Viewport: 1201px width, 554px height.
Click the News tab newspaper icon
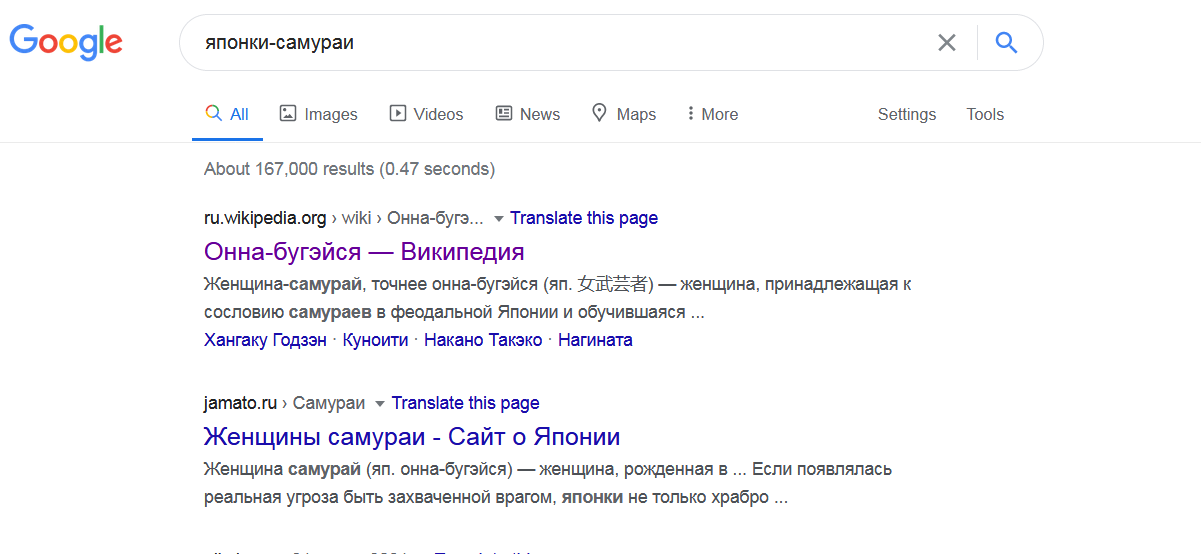(x=504, y=114)
